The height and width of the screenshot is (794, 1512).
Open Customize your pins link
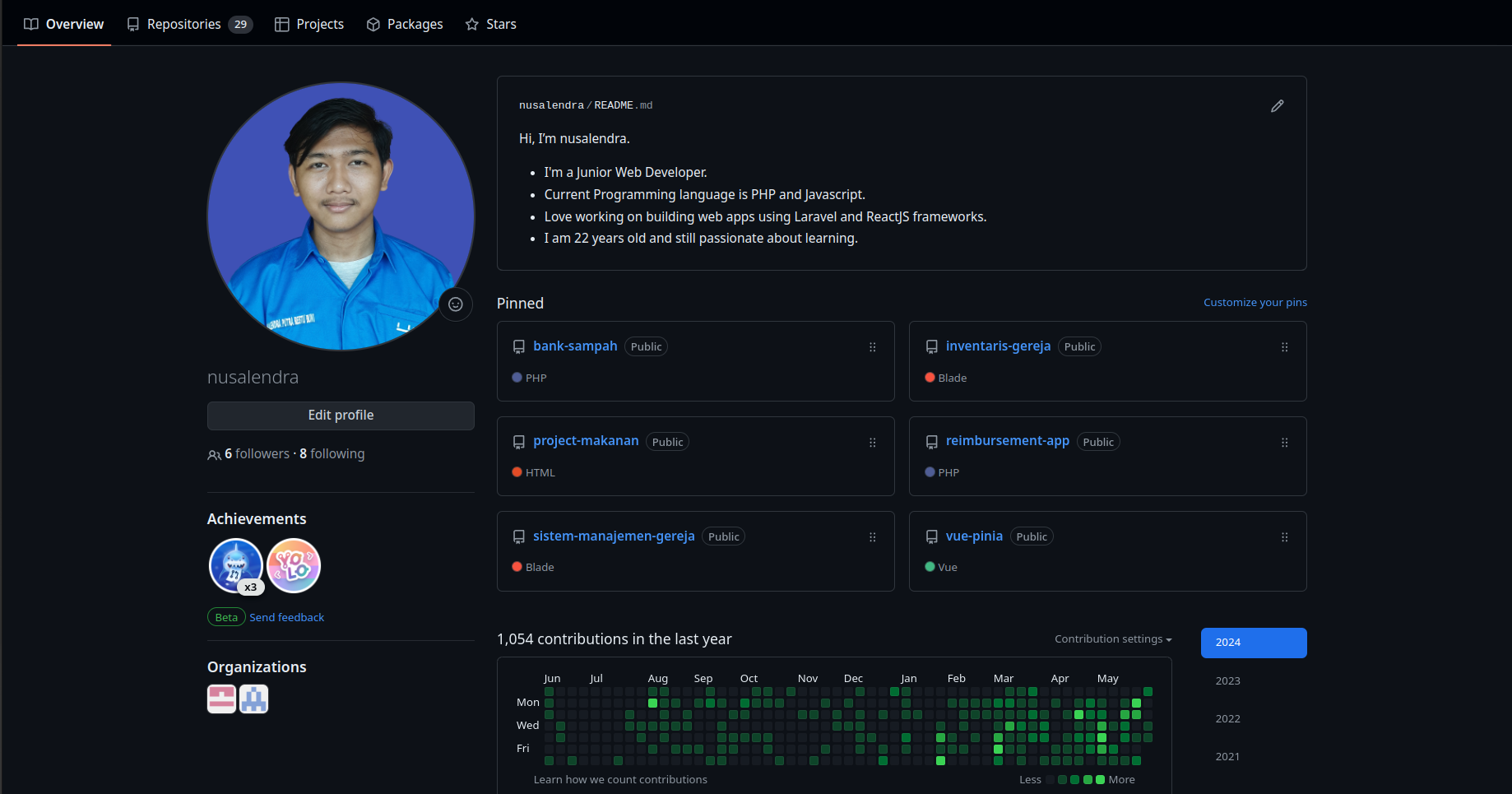tap(1255, 303)
